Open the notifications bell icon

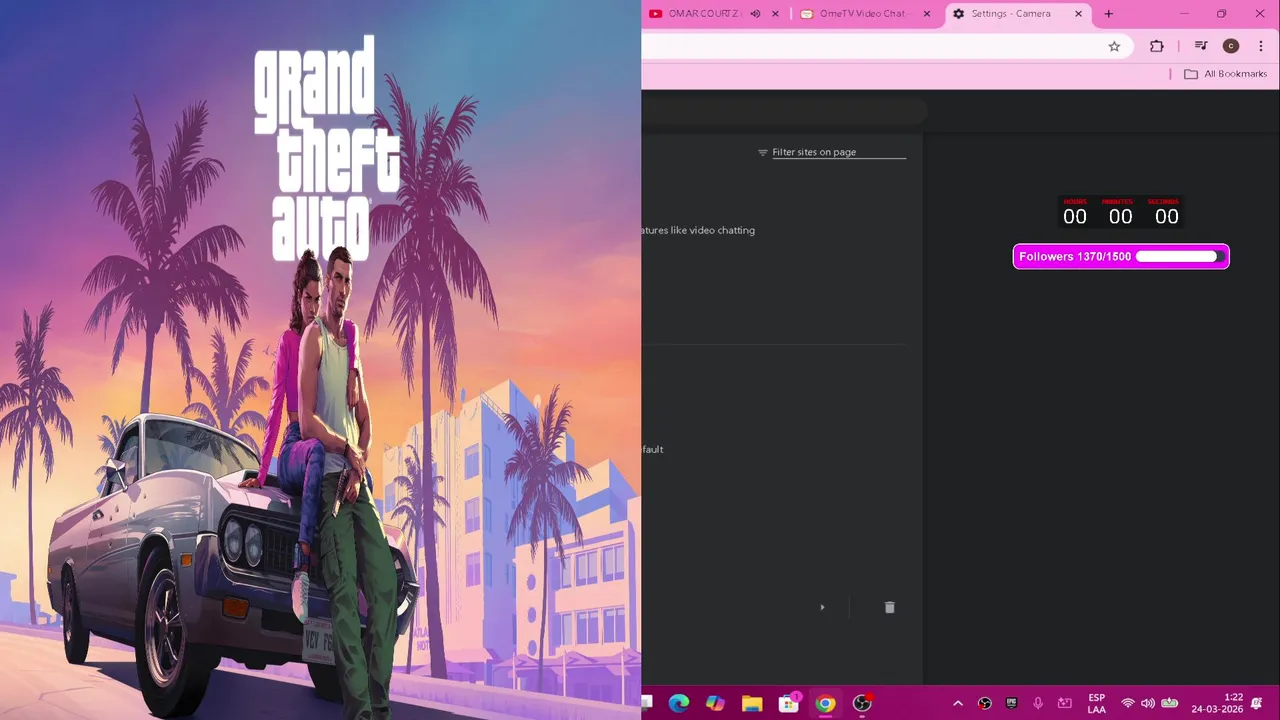(x=1257, y=703)
